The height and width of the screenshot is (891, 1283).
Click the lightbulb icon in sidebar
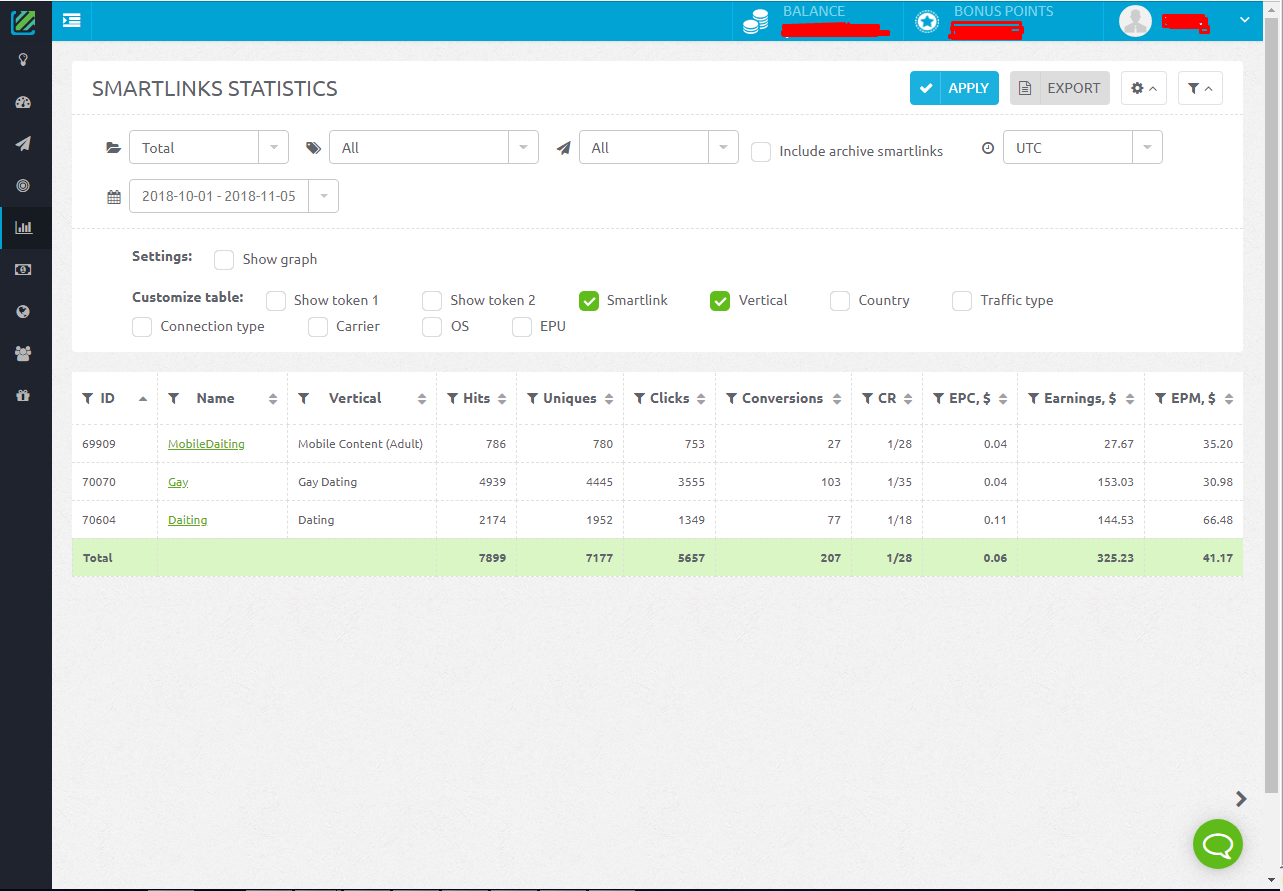pos(24,60)
